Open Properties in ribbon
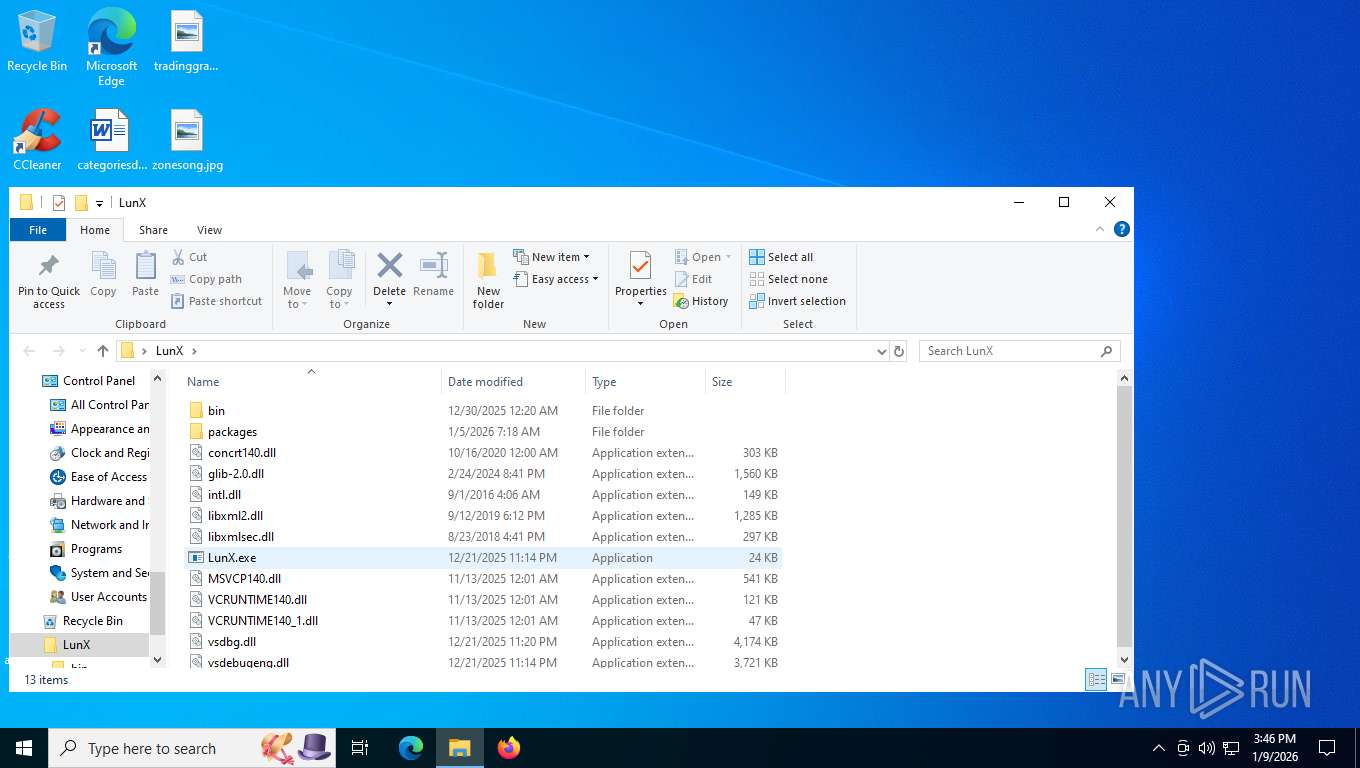The height and width of the screenshot is (768, 1360). click(640, 278)
